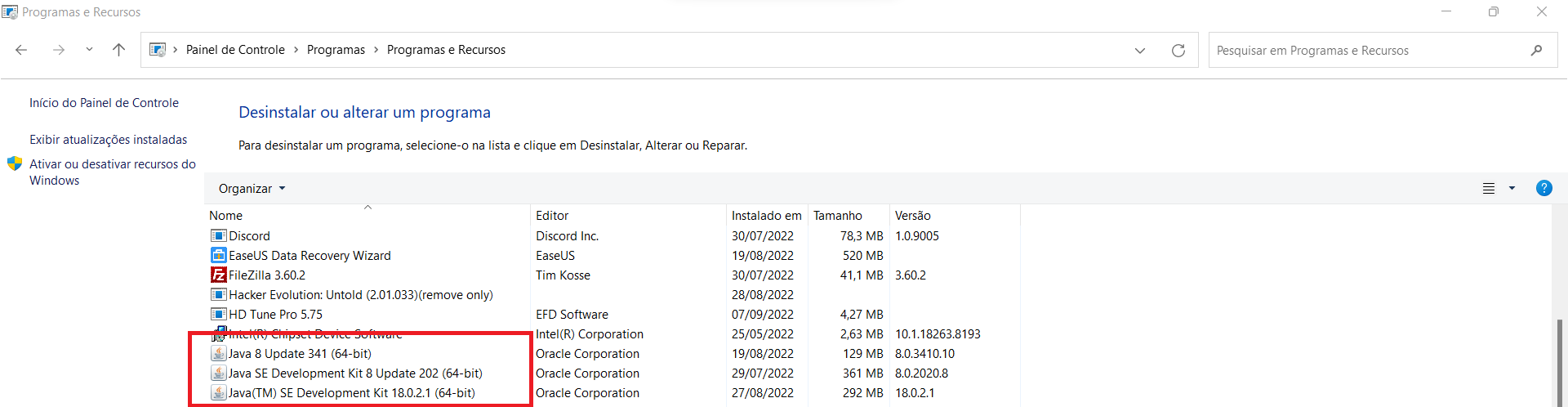Open Programas breadcrumb
Image resolution: width=1568 pixels, height=407 pixels.
tap(336, 50)
